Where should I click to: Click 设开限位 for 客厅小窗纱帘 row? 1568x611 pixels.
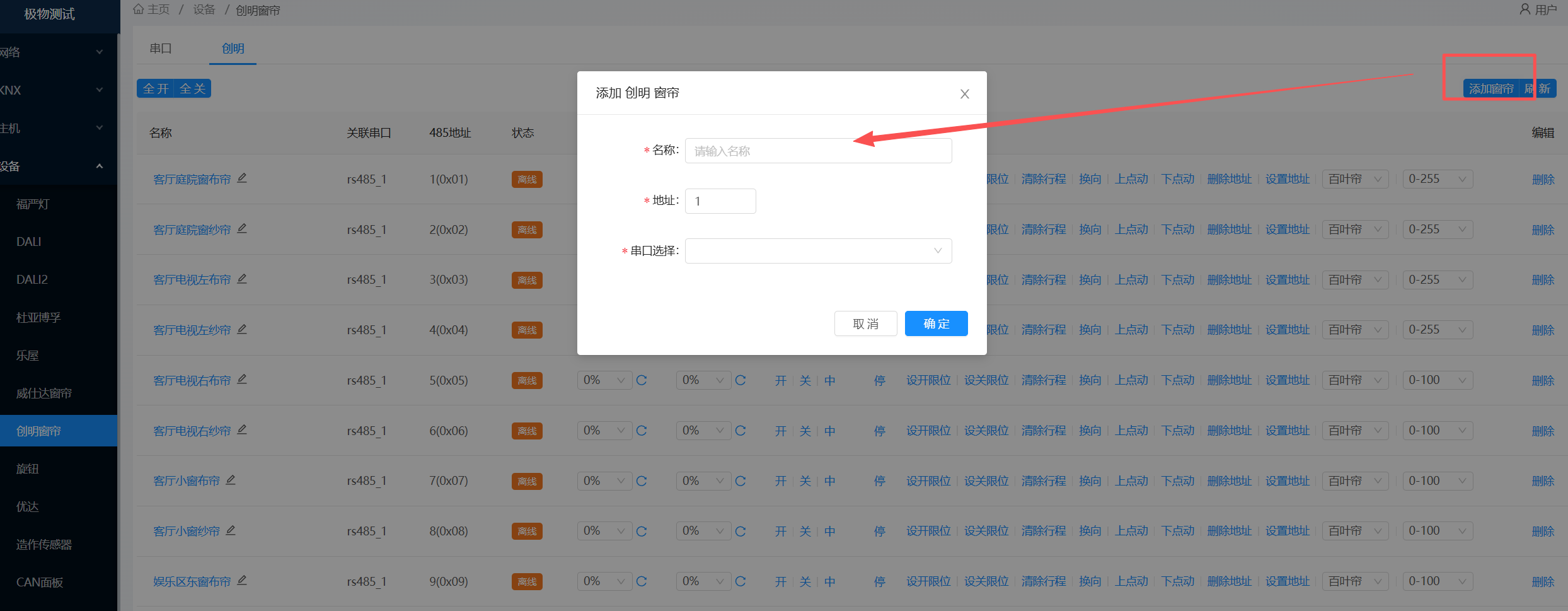pos(928,531)
